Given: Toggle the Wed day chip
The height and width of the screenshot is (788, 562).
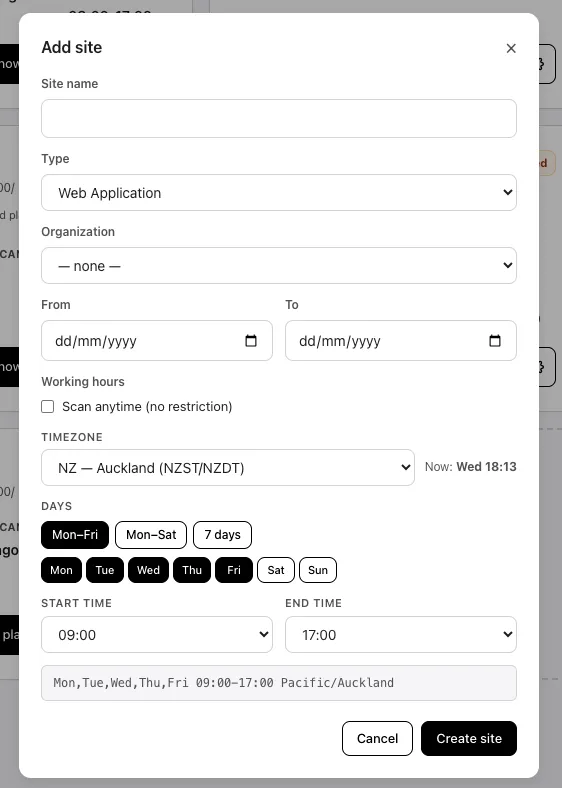Looking at the screenshot, I should pyautogui.click(x=148, y=570).
